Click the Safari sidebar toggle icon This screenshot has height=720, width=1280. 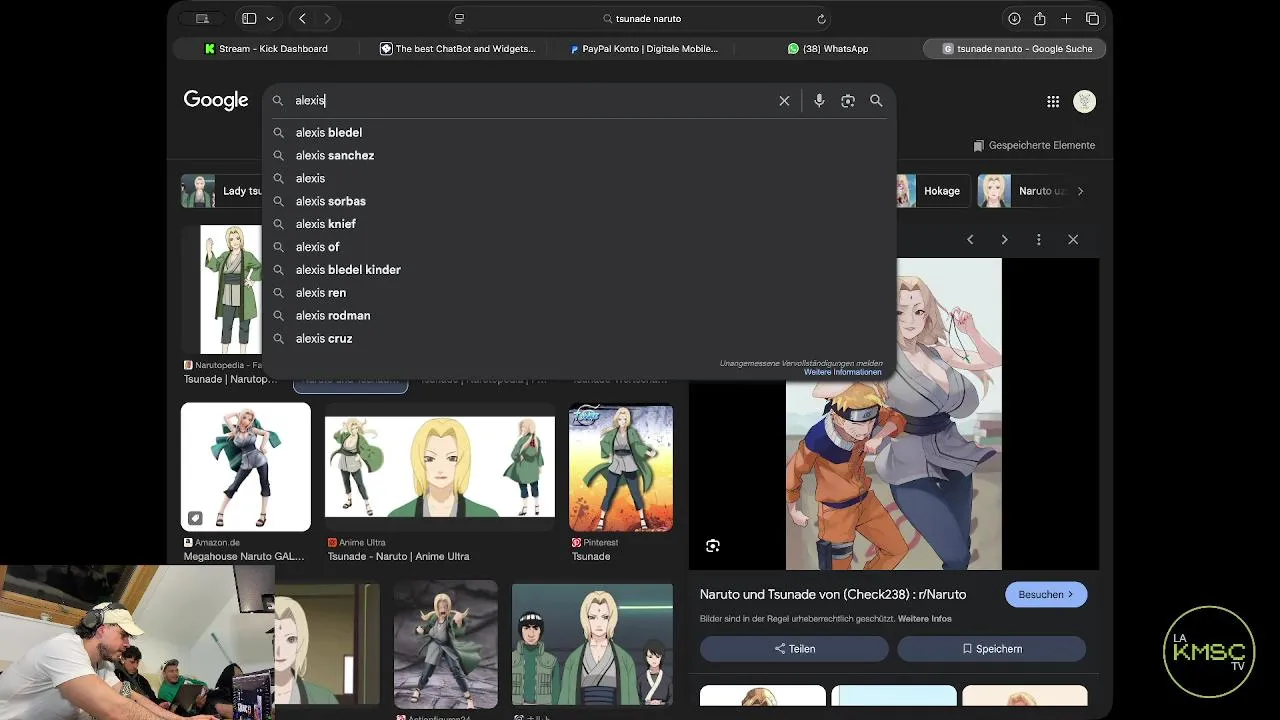click(249, 18)
